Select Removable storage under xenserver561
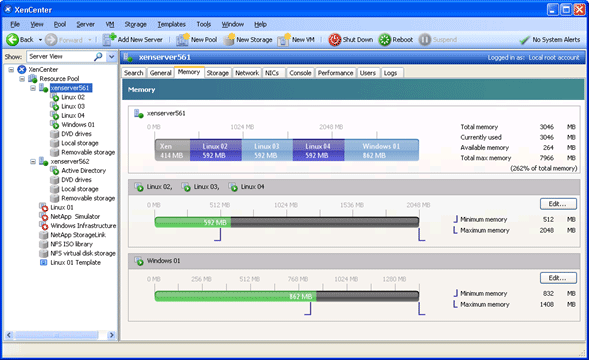The image size is (589, 360). coord(88,152)
